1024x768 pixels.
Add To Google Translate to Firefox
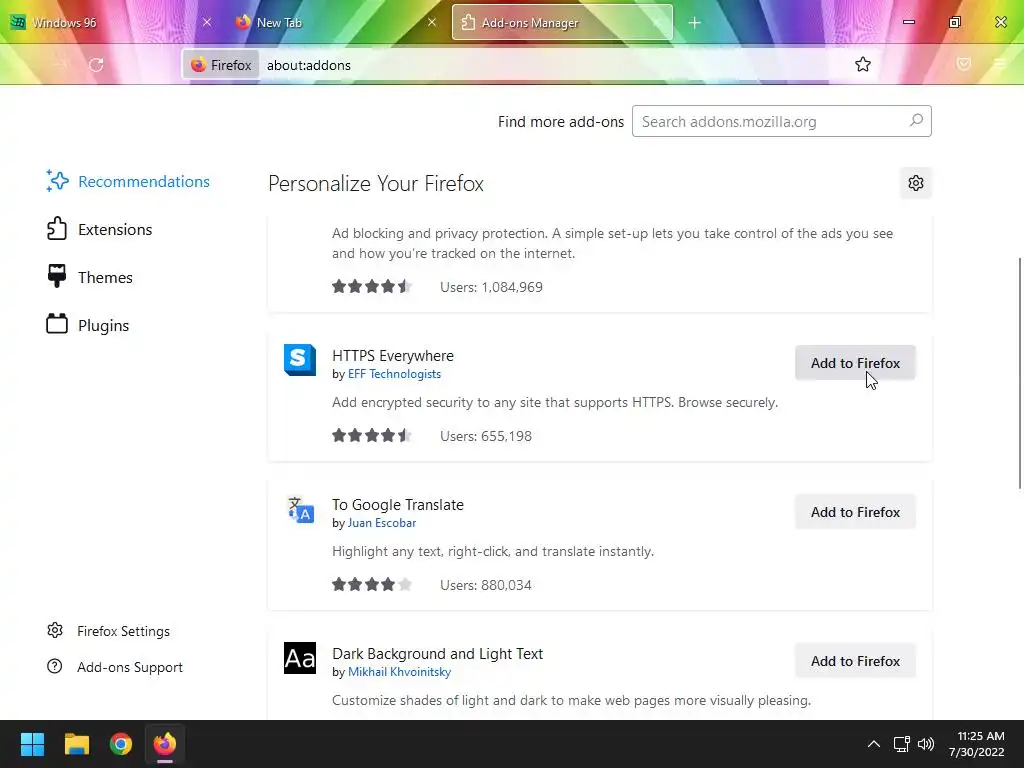(x=855, y=512)
